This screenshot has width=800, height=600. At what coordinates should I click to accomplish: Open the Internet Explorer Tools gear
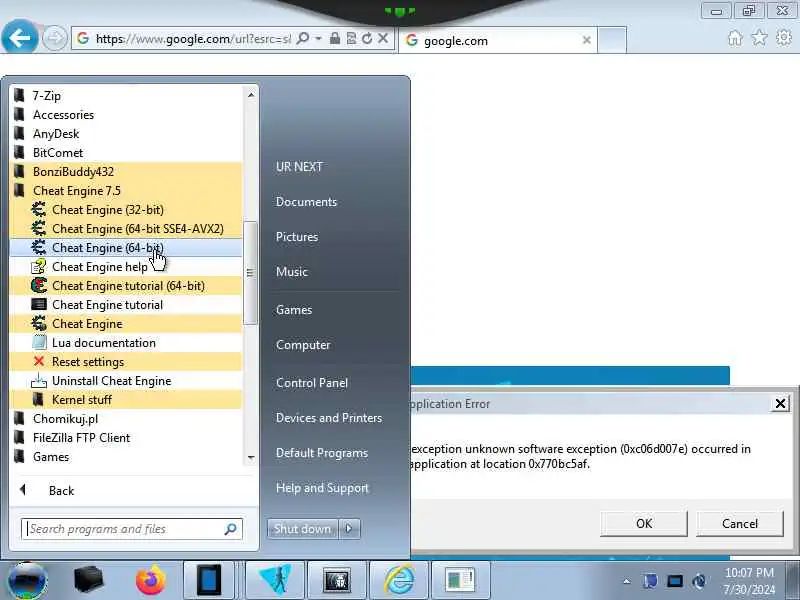[x=784, y=38]
